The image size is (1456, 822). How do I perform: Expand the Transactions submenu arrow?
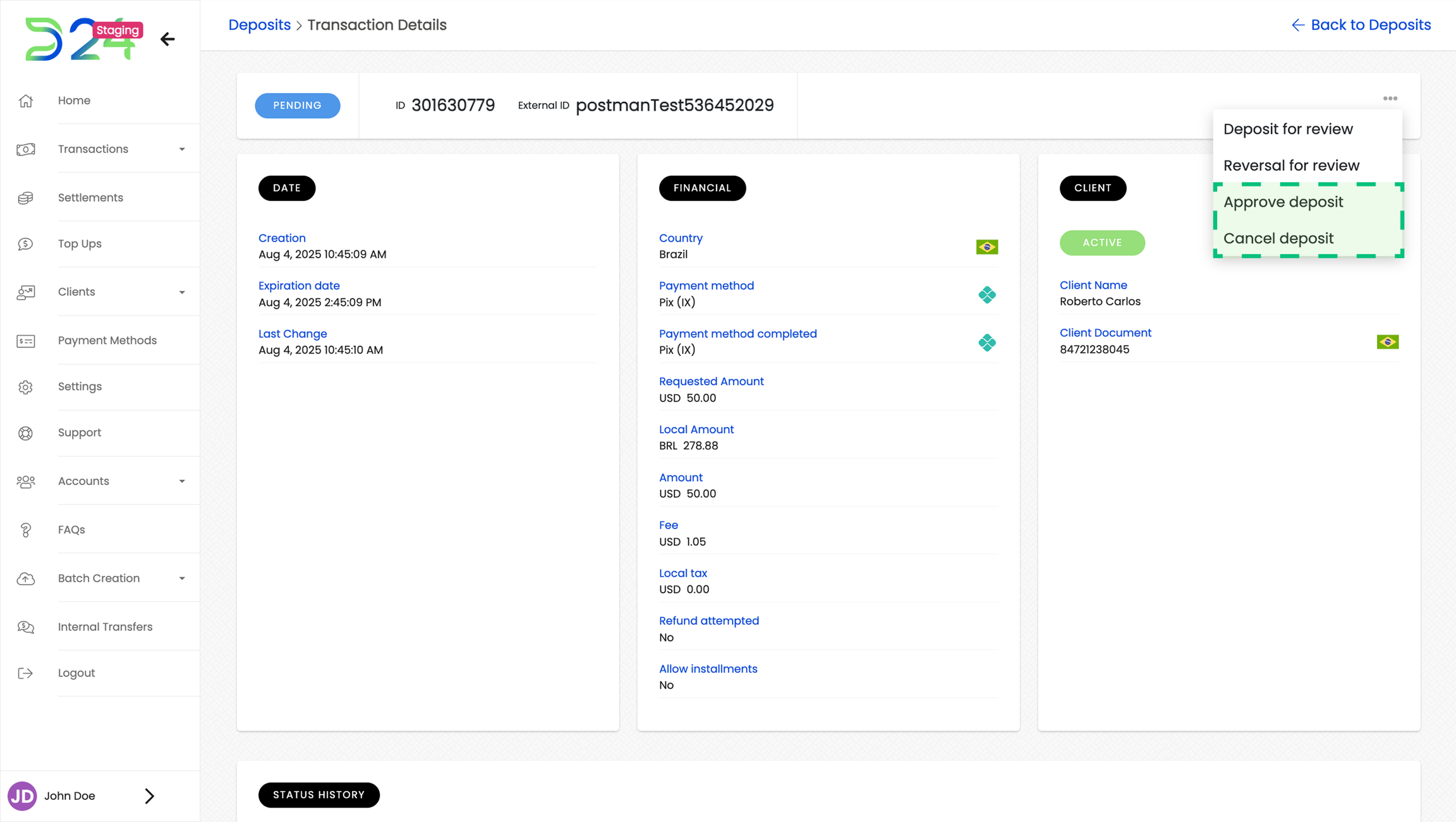tap(182, 149)
